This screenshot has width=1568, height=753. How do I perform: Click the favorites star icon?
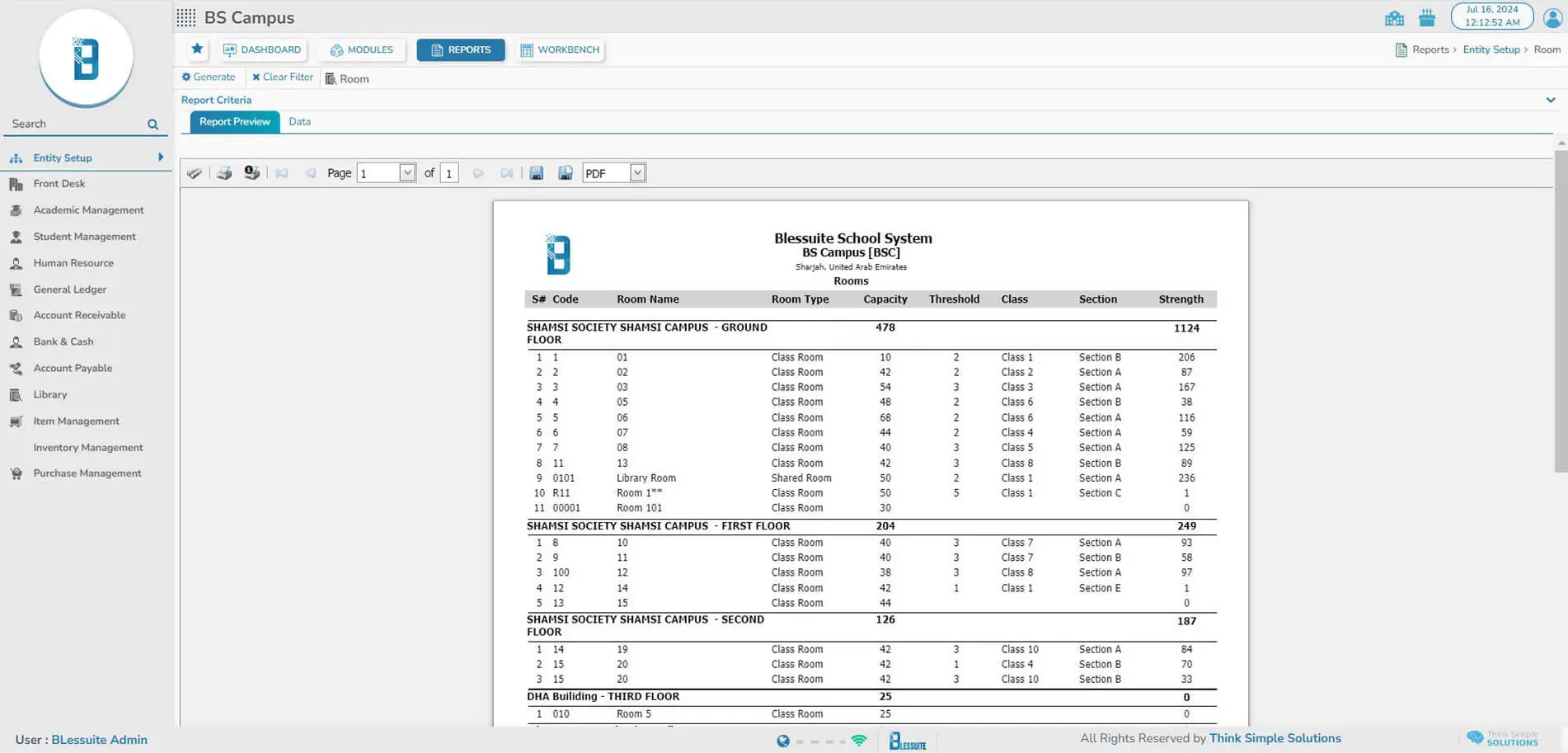click(x=197, y=49)
